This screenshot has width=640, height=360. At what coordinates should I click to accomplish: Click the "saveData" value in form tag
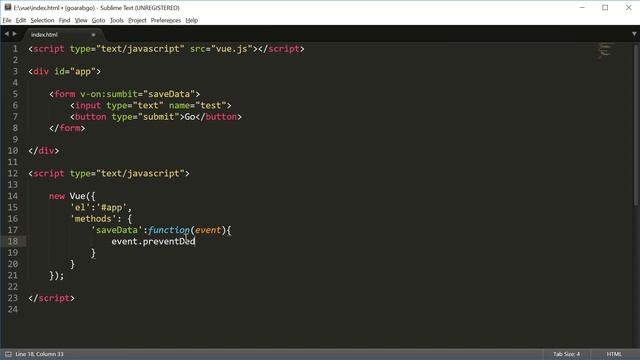click(x=169, y=94)
